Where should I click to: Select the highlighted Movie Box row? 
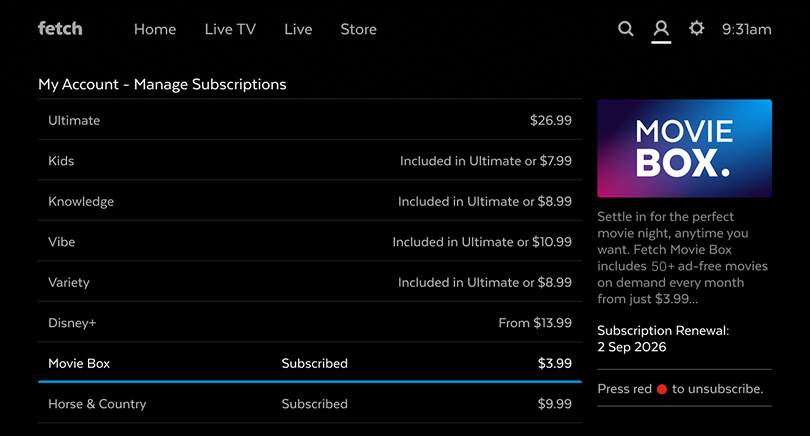click(310, 363)
